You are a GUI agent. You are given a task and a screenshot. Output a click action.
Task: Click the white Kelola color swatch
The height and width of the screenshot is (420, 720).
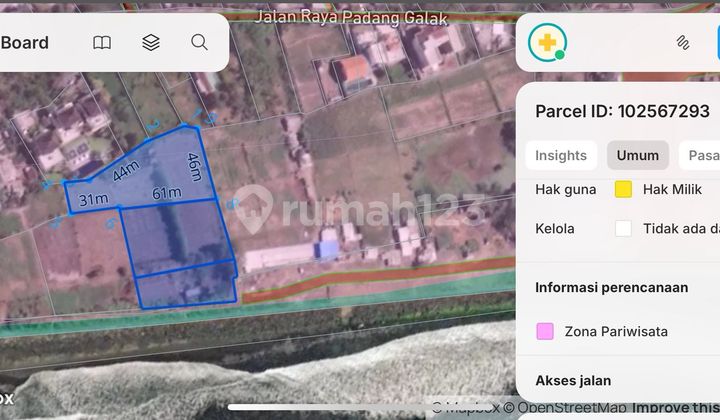pyautogui.click(x=623, y=228)
